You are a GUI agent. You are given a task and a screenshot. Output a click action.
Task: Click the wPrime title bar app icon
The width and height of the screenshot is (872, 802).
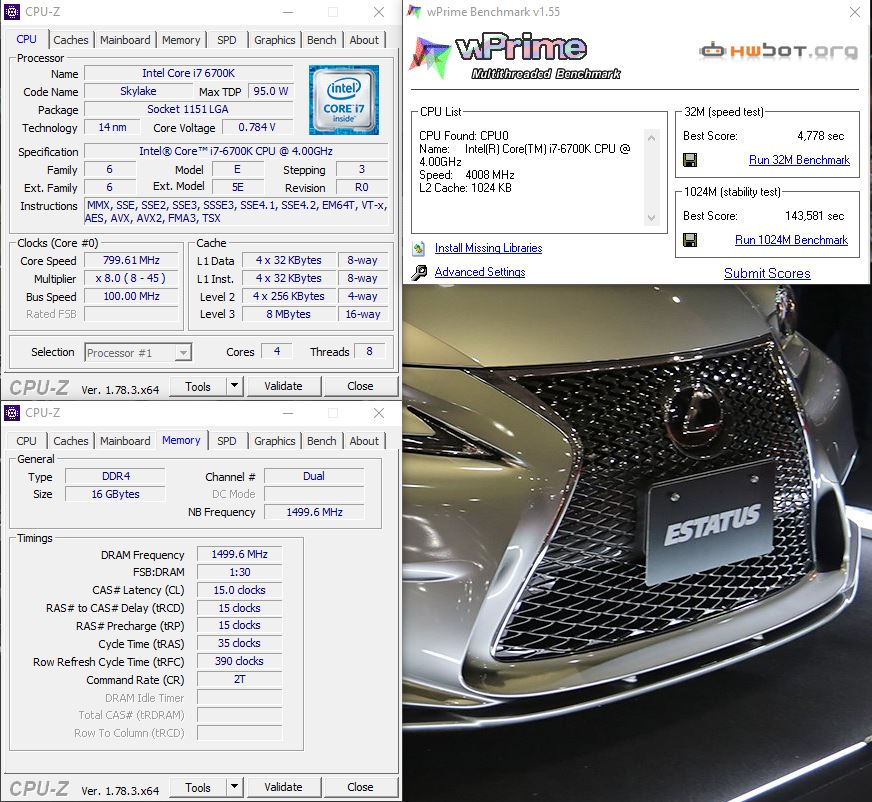click(x=414, y=12)
